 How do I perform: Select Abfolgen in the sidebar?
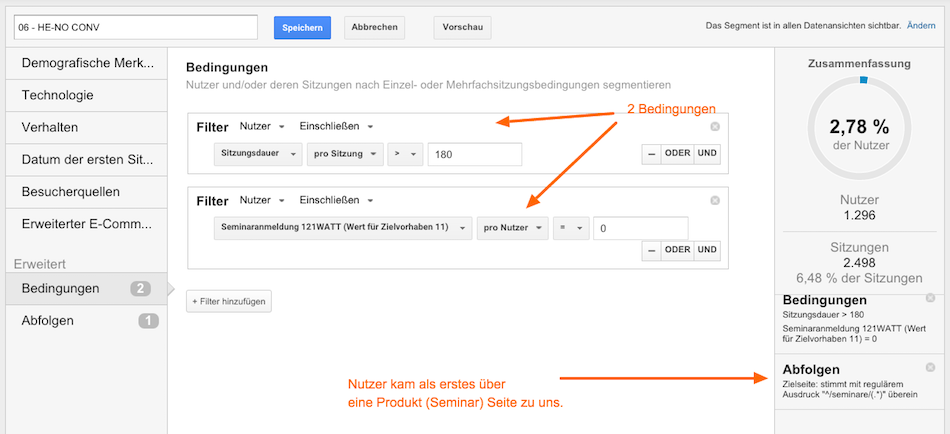coord(87,321)
